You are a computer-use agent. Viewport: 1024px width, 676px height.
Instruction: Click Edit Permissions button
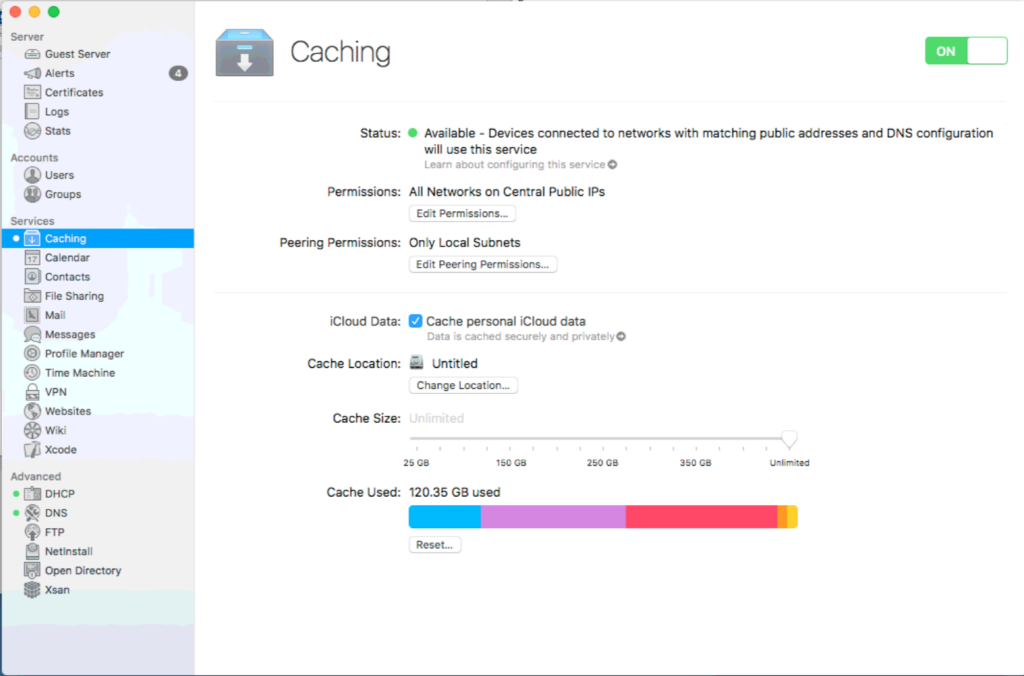(462, 214)
